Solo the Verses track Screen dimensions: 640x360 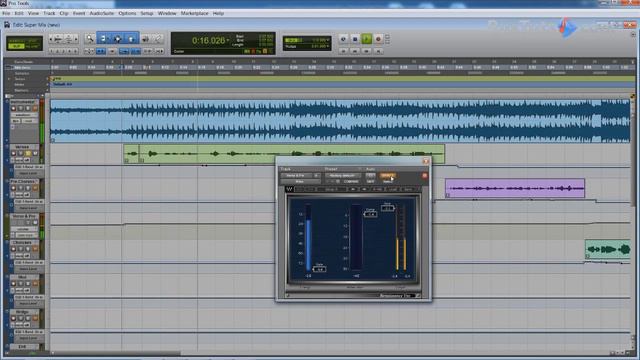(28, 153)
